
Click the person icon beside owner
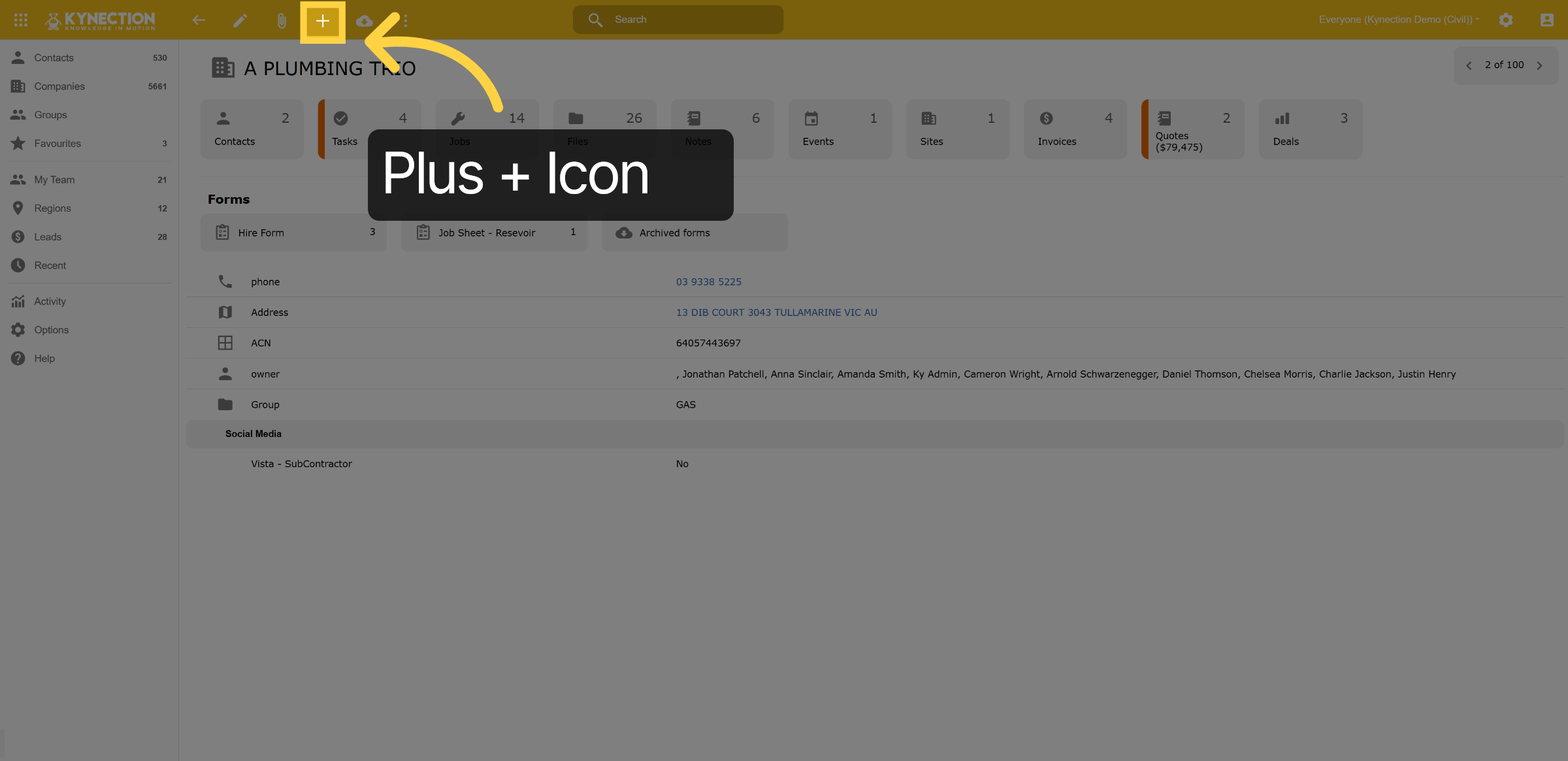(x=225, y=374)
